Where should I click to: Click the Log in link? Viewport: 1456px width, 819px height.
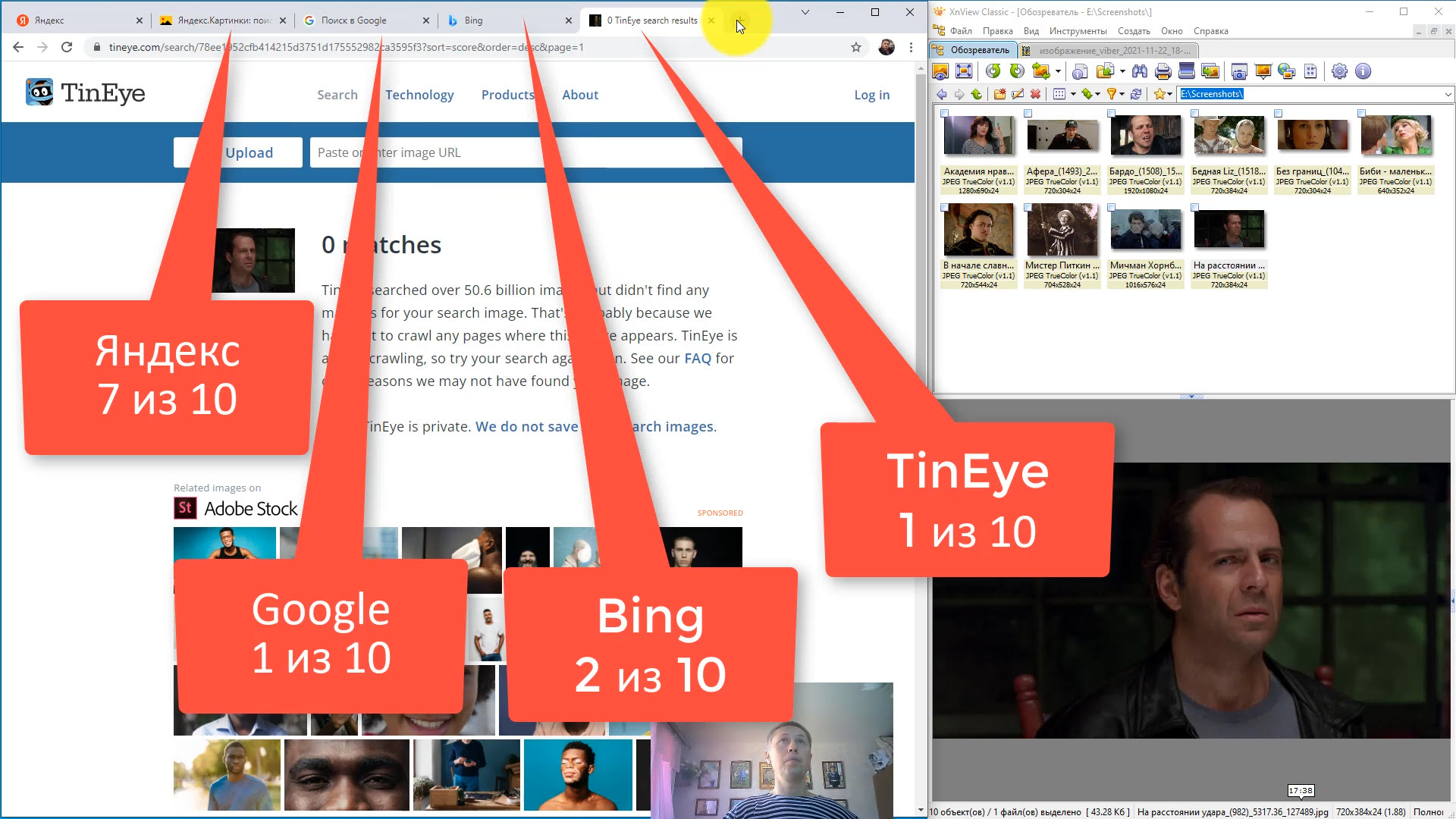click(871, 95)
